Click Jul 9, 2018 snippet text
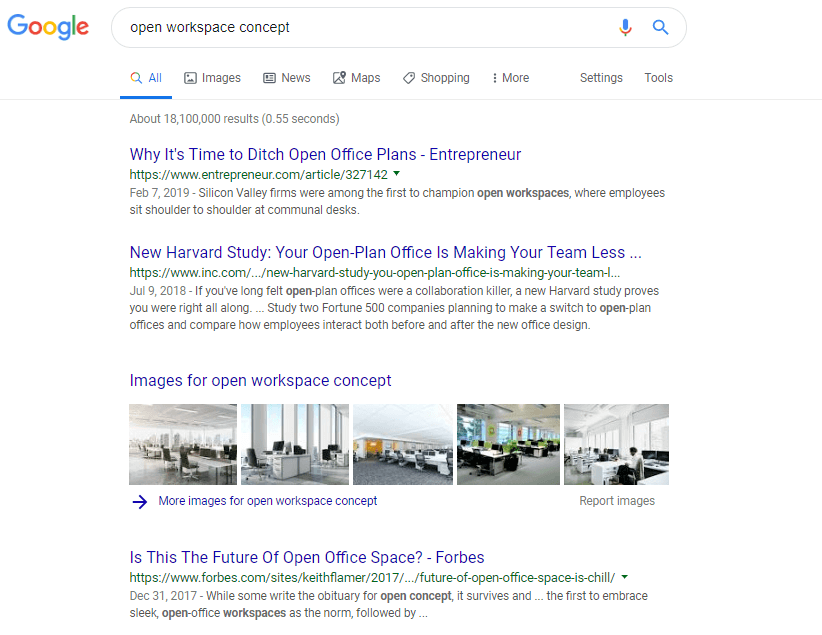Viewport: 822px width, 635px height. click(x=394, y=308)
